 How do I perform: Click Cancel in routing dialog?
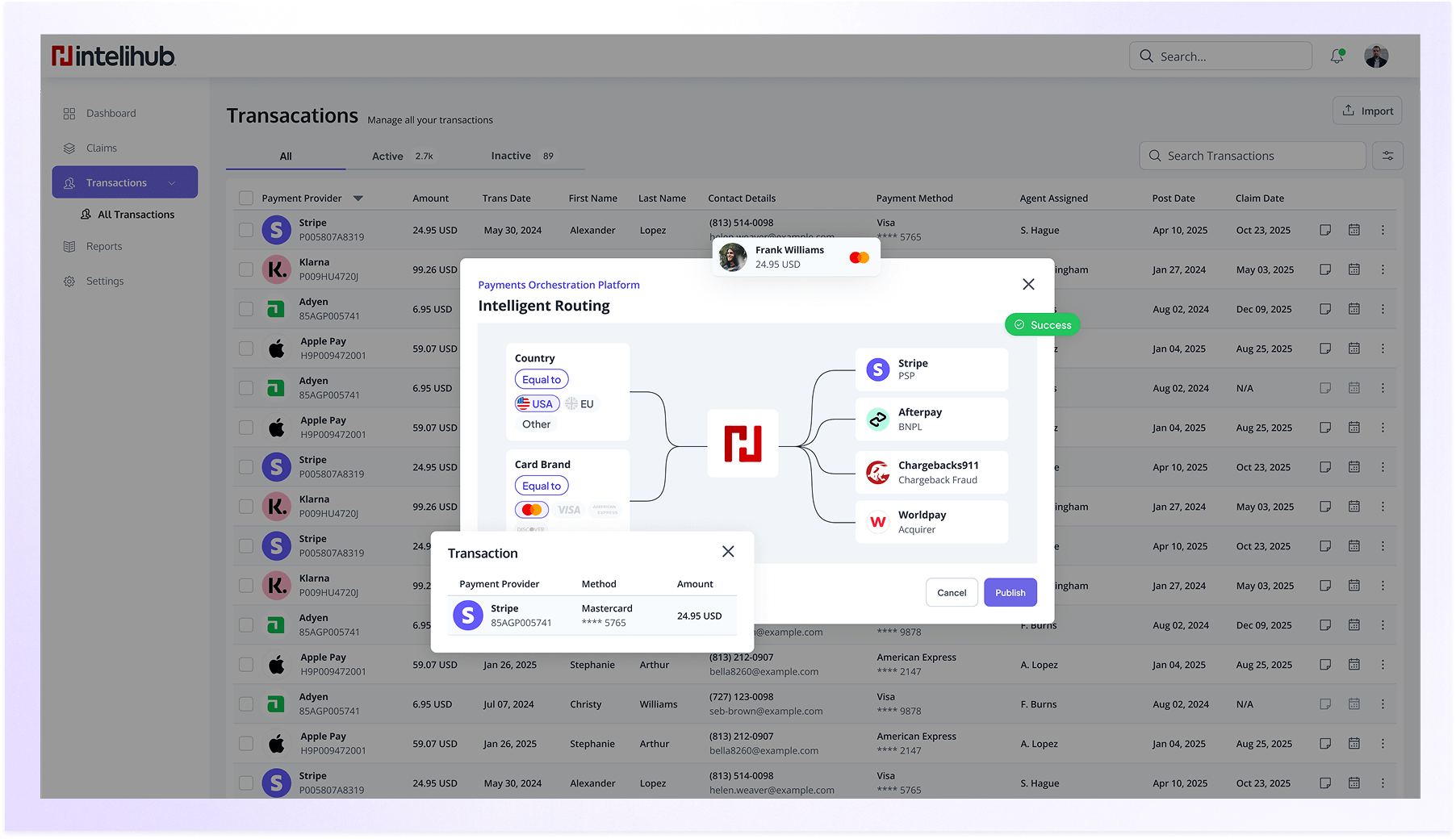point(952,592)
